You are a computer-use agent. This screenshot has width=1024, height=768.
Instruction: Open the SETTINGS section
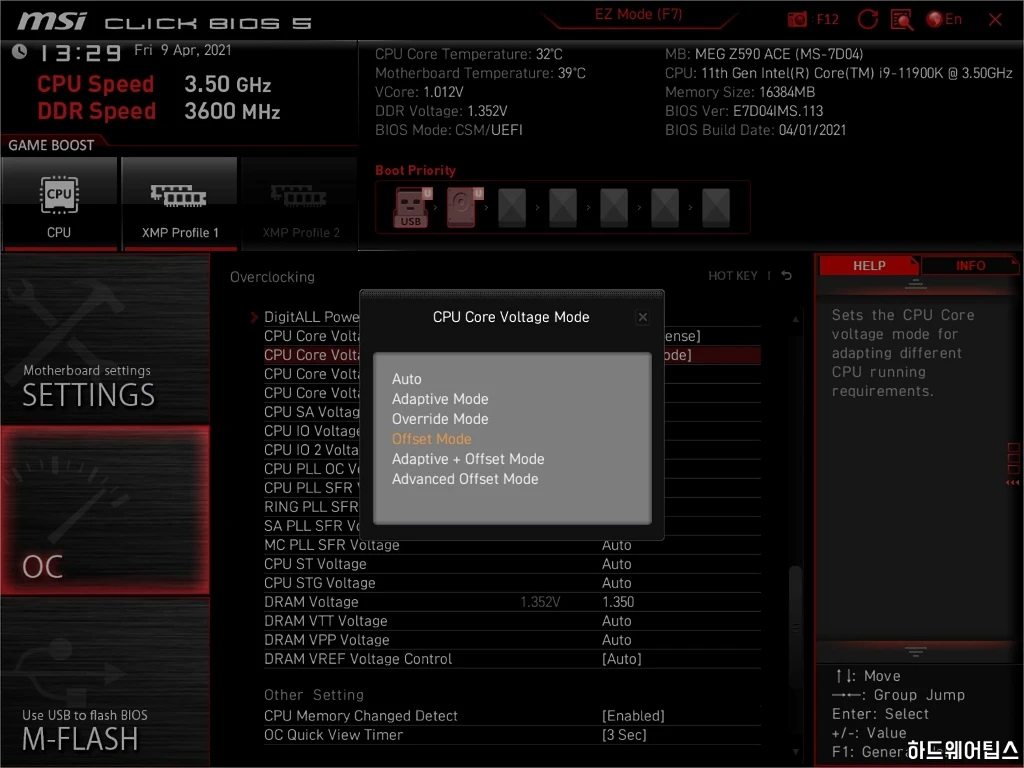[105, 340]
